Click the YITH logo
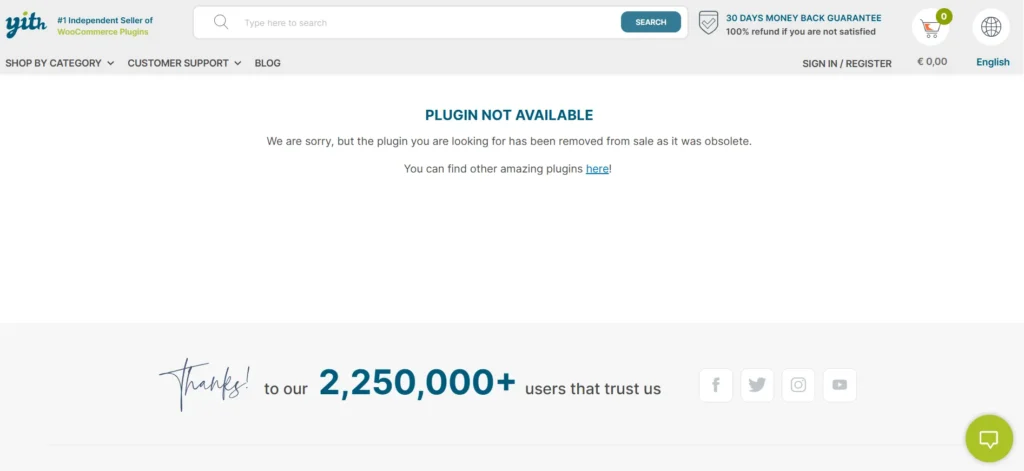Screen dimensions: 1024x471 tap(26, 24)
